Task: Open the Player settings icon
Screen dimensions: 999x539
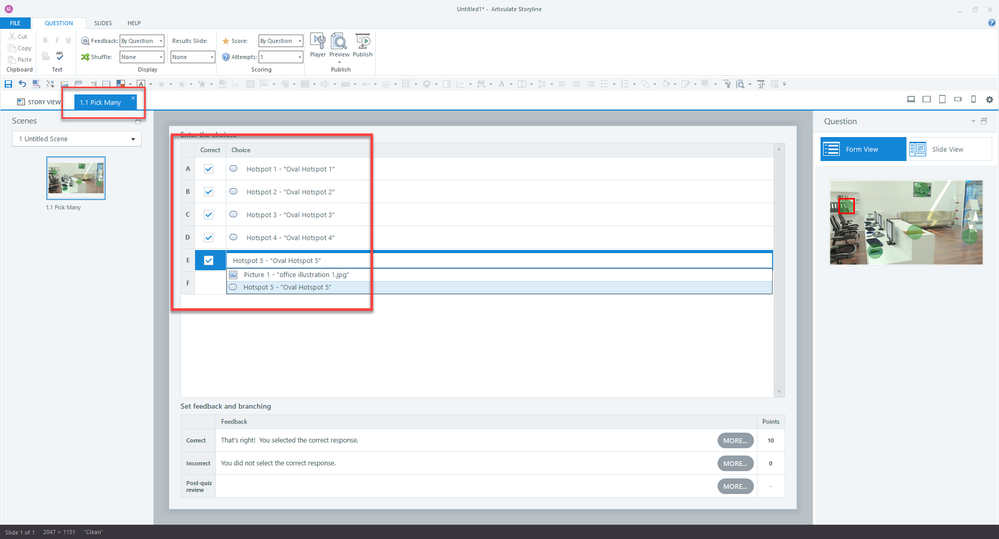Action: (x=317, y=41)
